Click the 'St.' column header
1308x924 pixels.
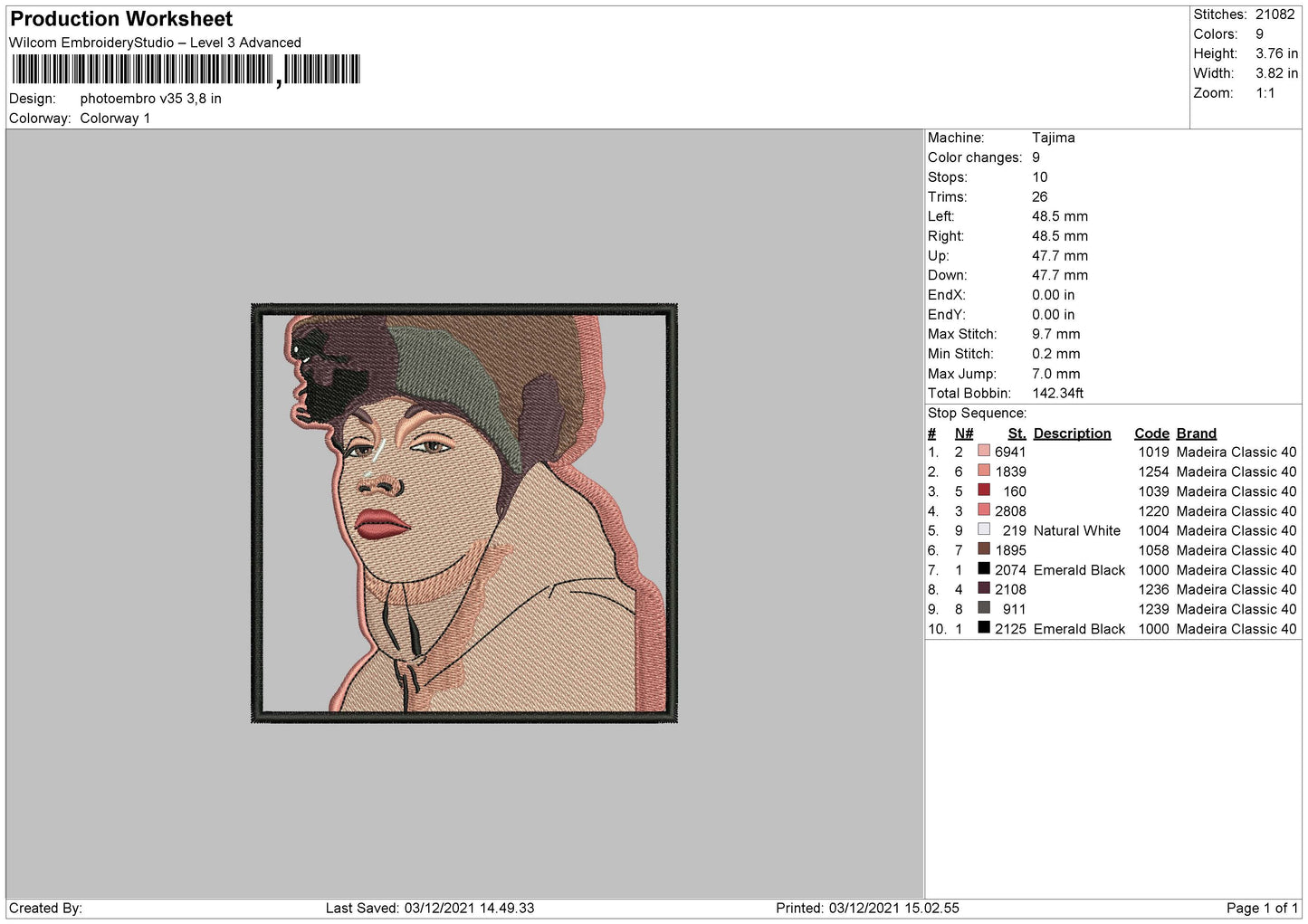tap(1017, 433)
